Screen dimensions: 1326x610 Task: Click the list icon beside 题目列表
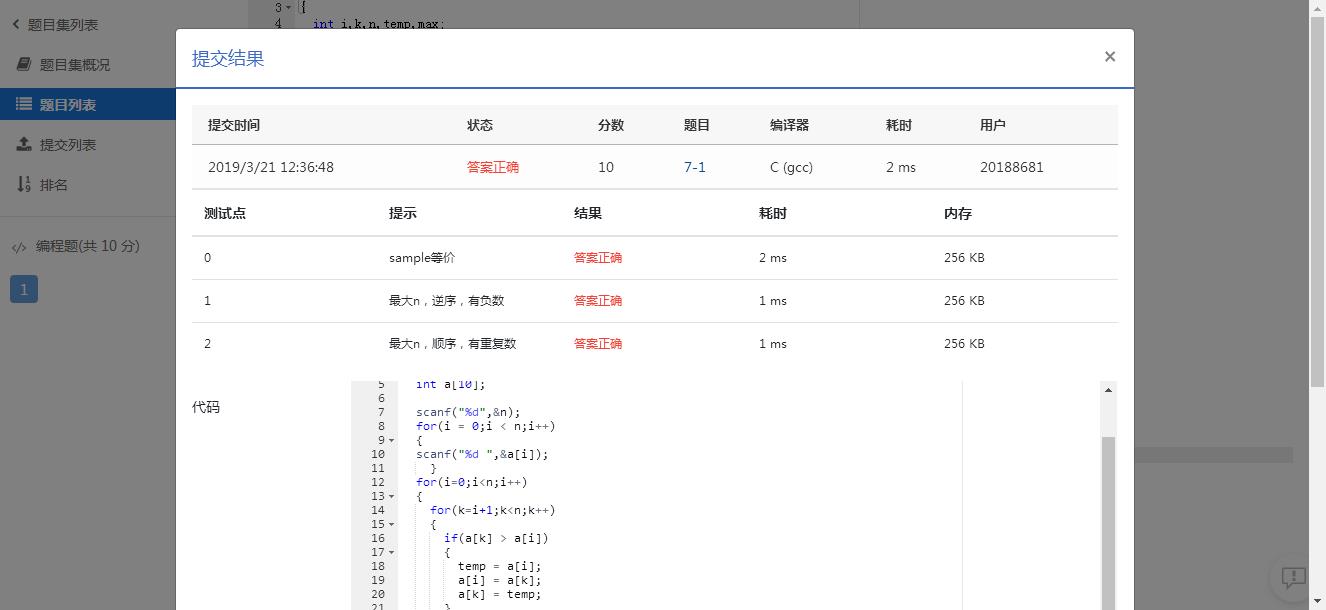click(24, 104)
